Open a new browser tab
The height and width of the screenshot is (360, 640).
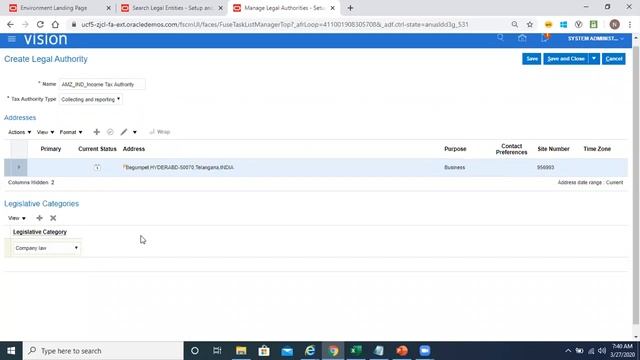[x=350, y=8]
